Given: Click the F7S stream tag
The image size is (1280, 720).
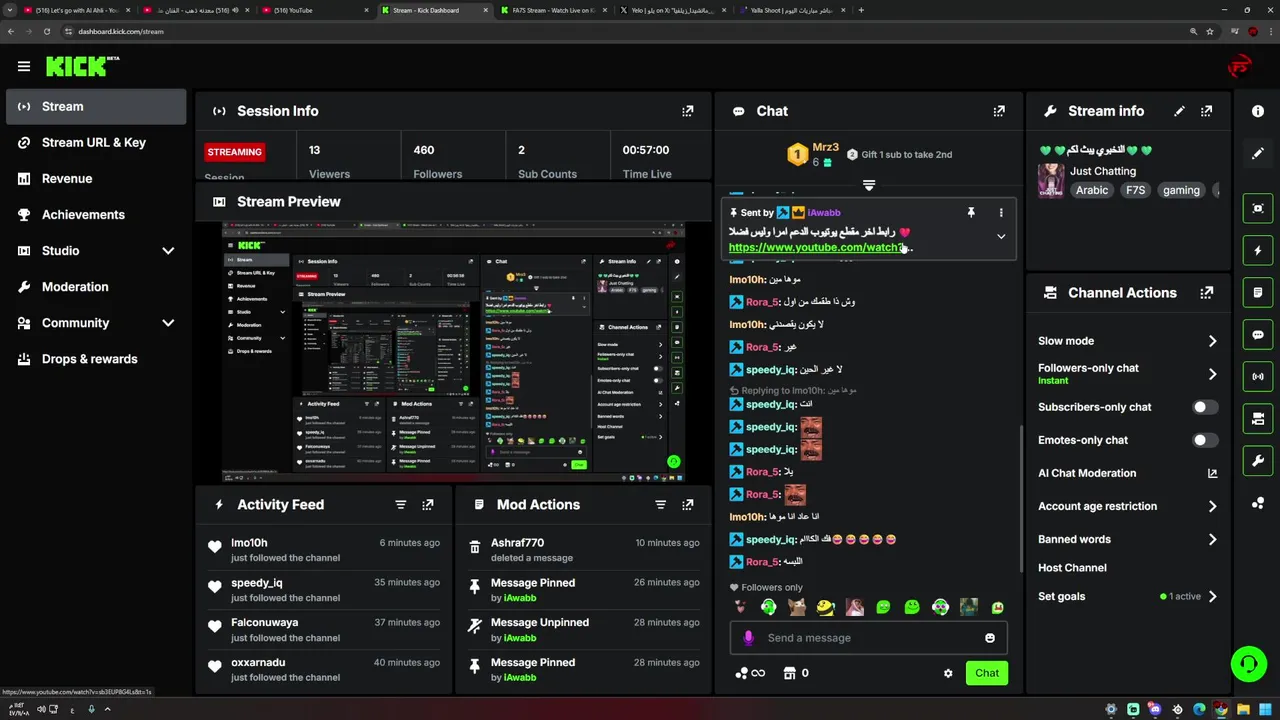Looking at the screenshot, I should click(1135, 190).
